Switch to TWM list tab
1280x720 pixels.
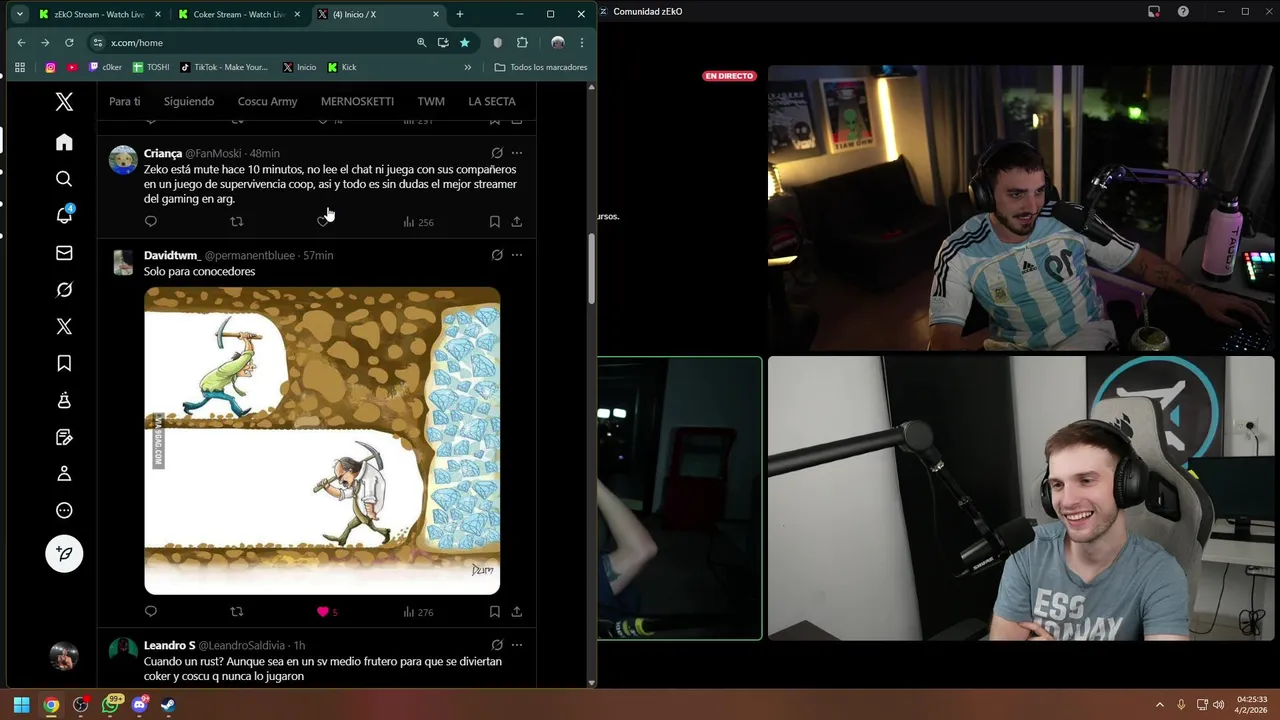[431, 101]
